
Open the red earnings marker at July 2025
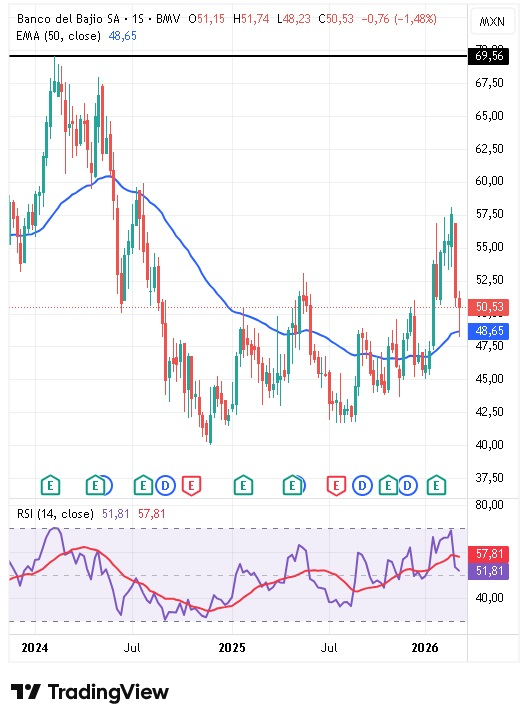336,486
